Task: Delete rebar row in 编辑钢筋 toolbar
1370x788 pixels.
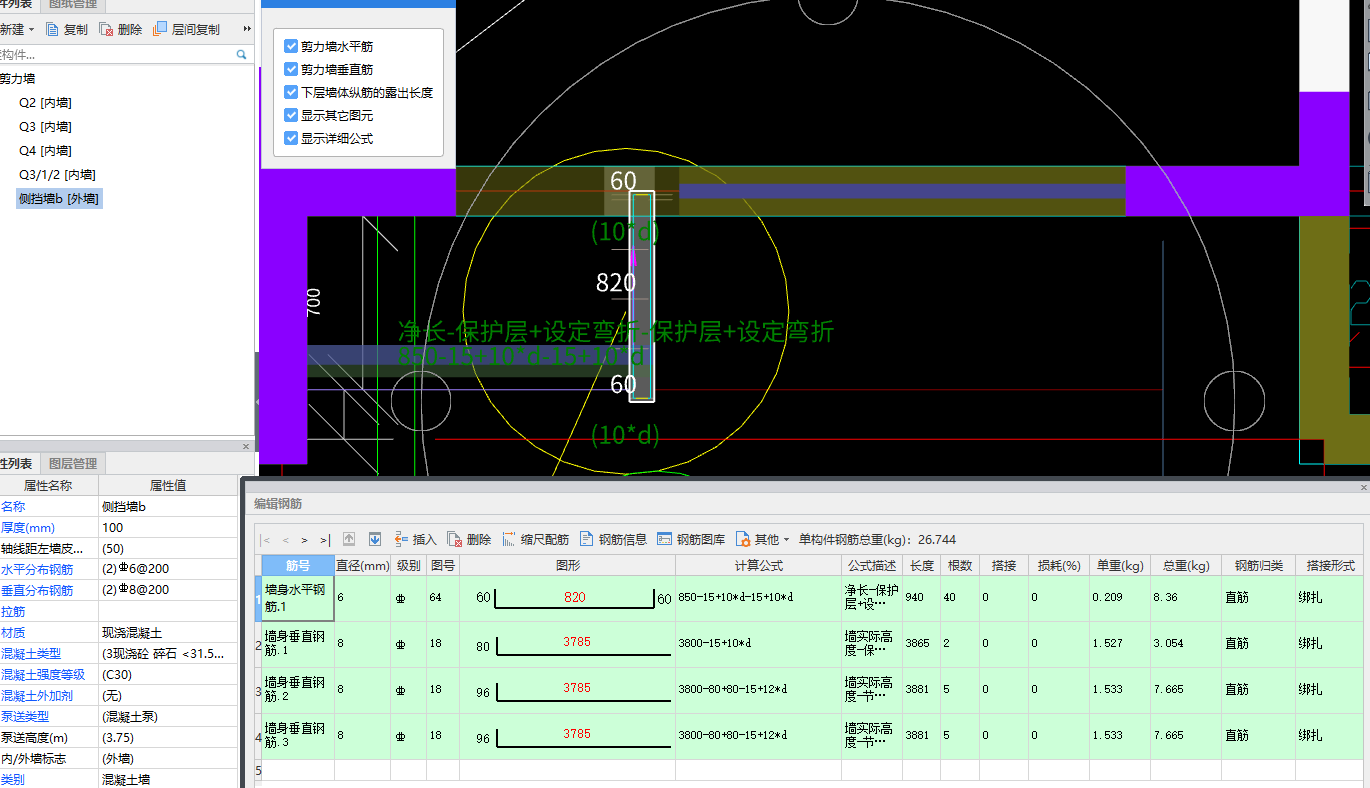Action: pyautogui.click(x=469, y=539)
